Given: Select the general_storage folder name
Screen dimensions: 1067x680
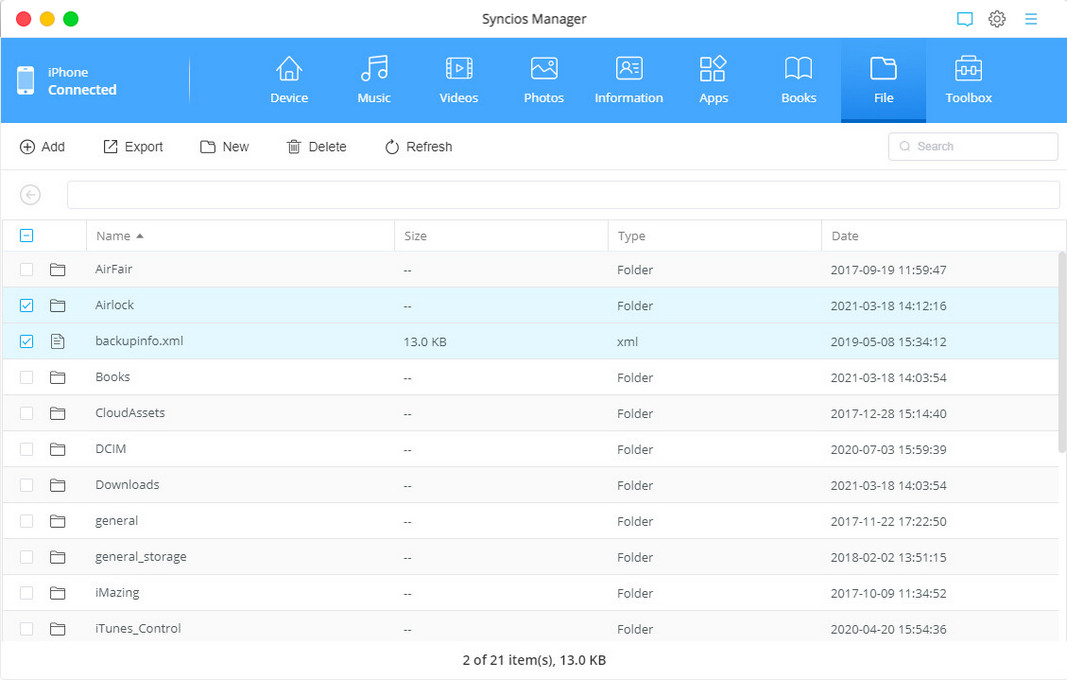Looking at the screenshot, I should click(x=141, y=557).
